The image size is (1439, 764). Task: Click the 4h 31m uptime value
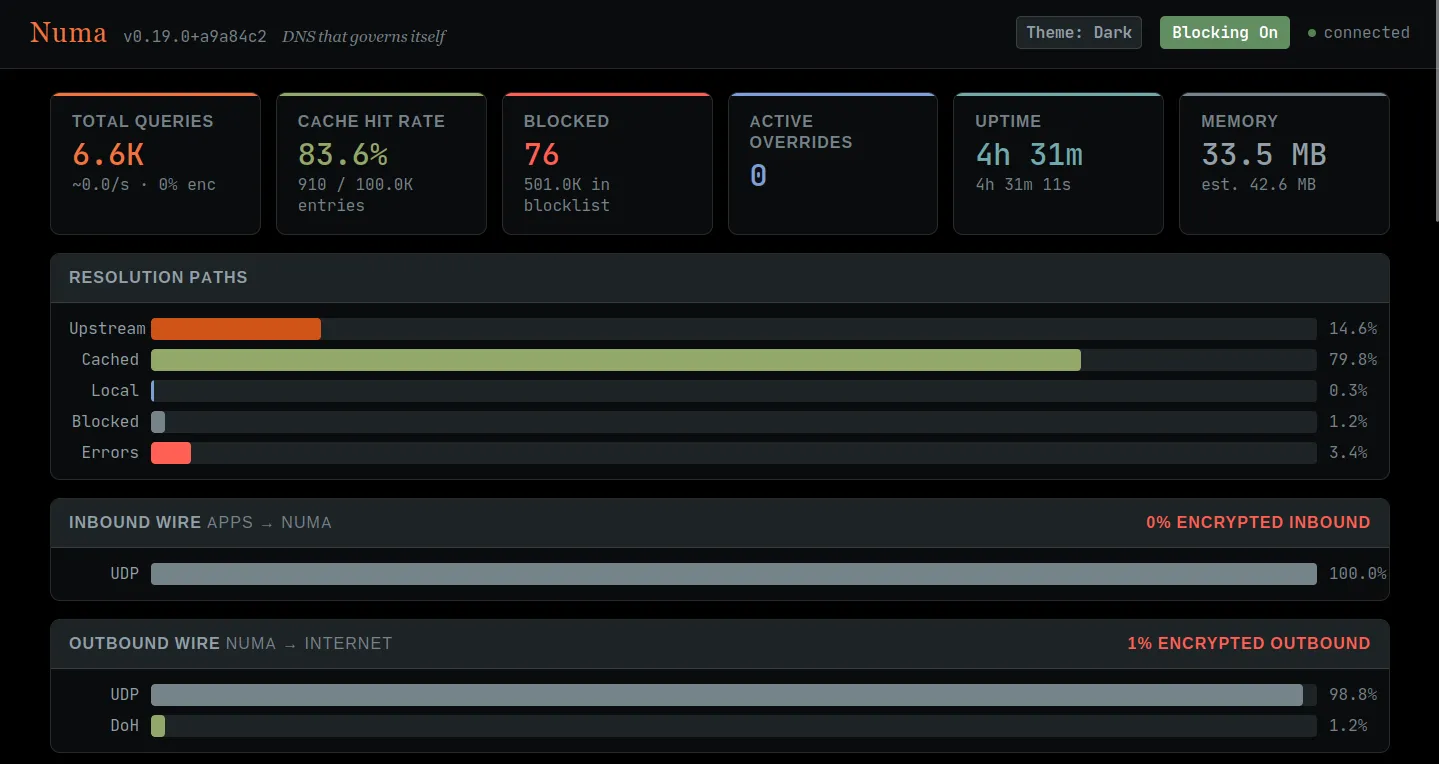(x=1029, y=155)
